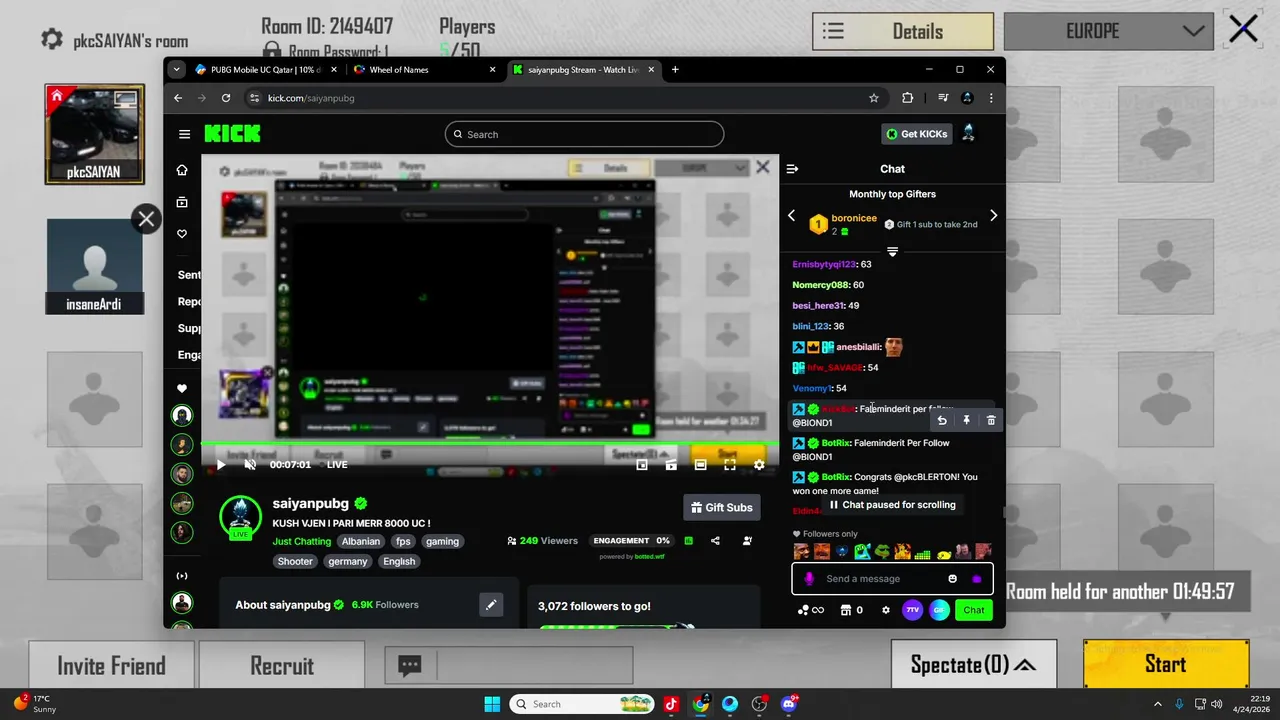1280x720 pixels.
Task: Open Following heart icon in Kick sidebar
Action: pyautogui.click(x=182, y=234)
